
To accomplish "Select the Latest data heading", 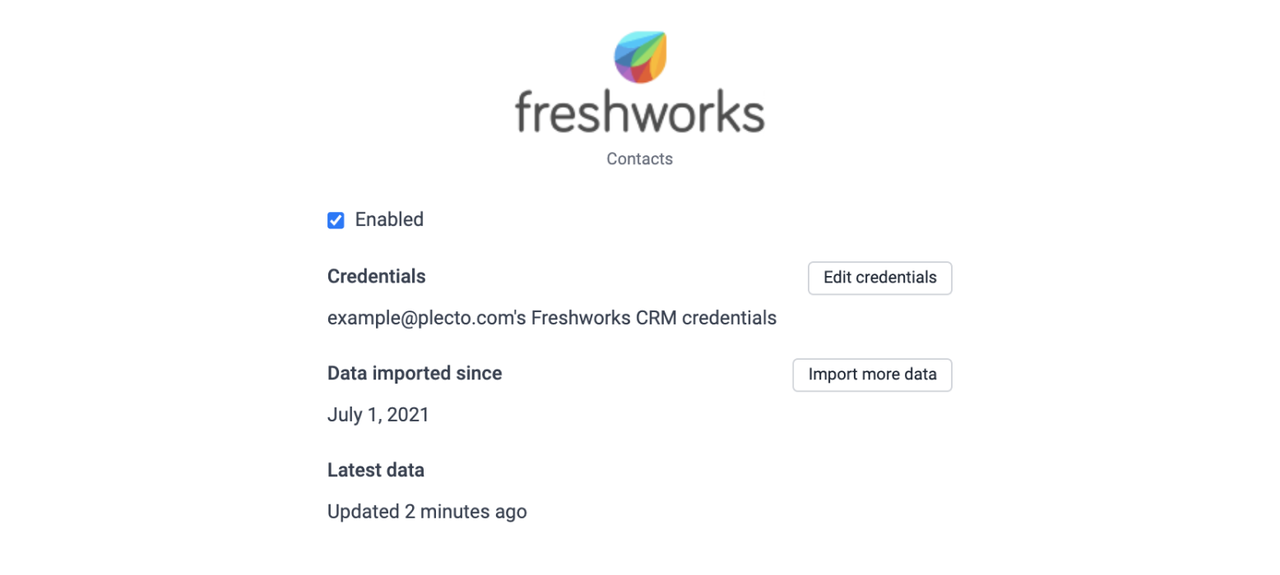I will pyautogui.click(x=375, y=470).
